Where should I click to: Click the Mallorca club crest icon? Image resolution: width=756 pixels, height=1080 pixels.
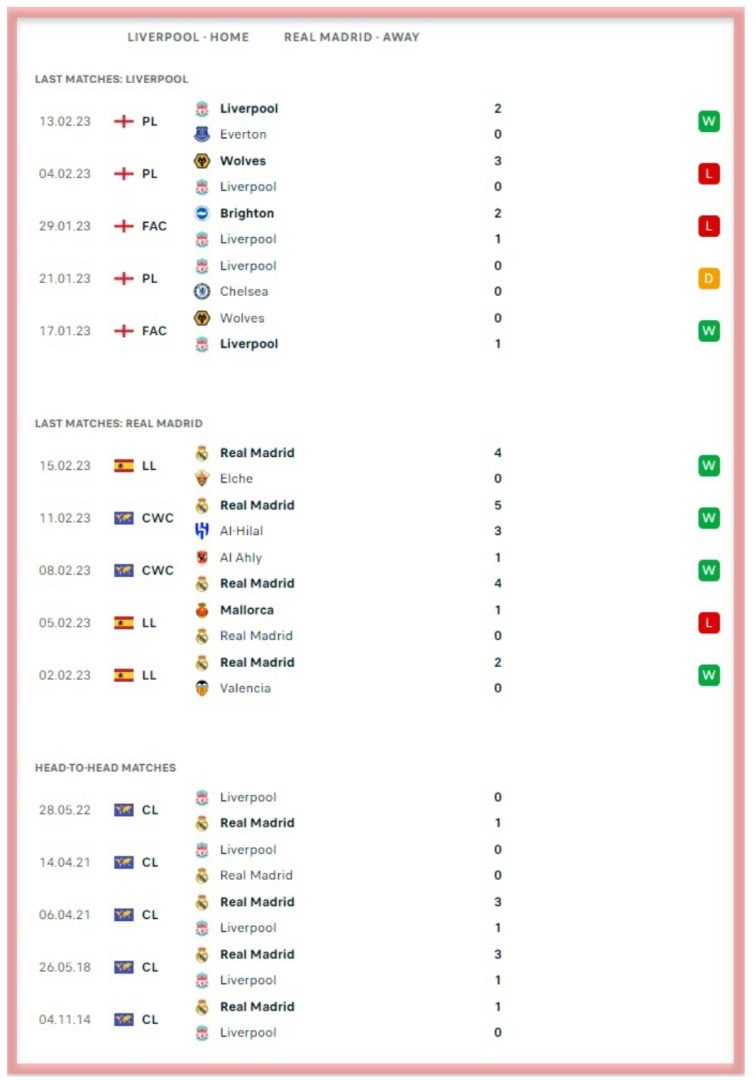click(x=202, y=610)
